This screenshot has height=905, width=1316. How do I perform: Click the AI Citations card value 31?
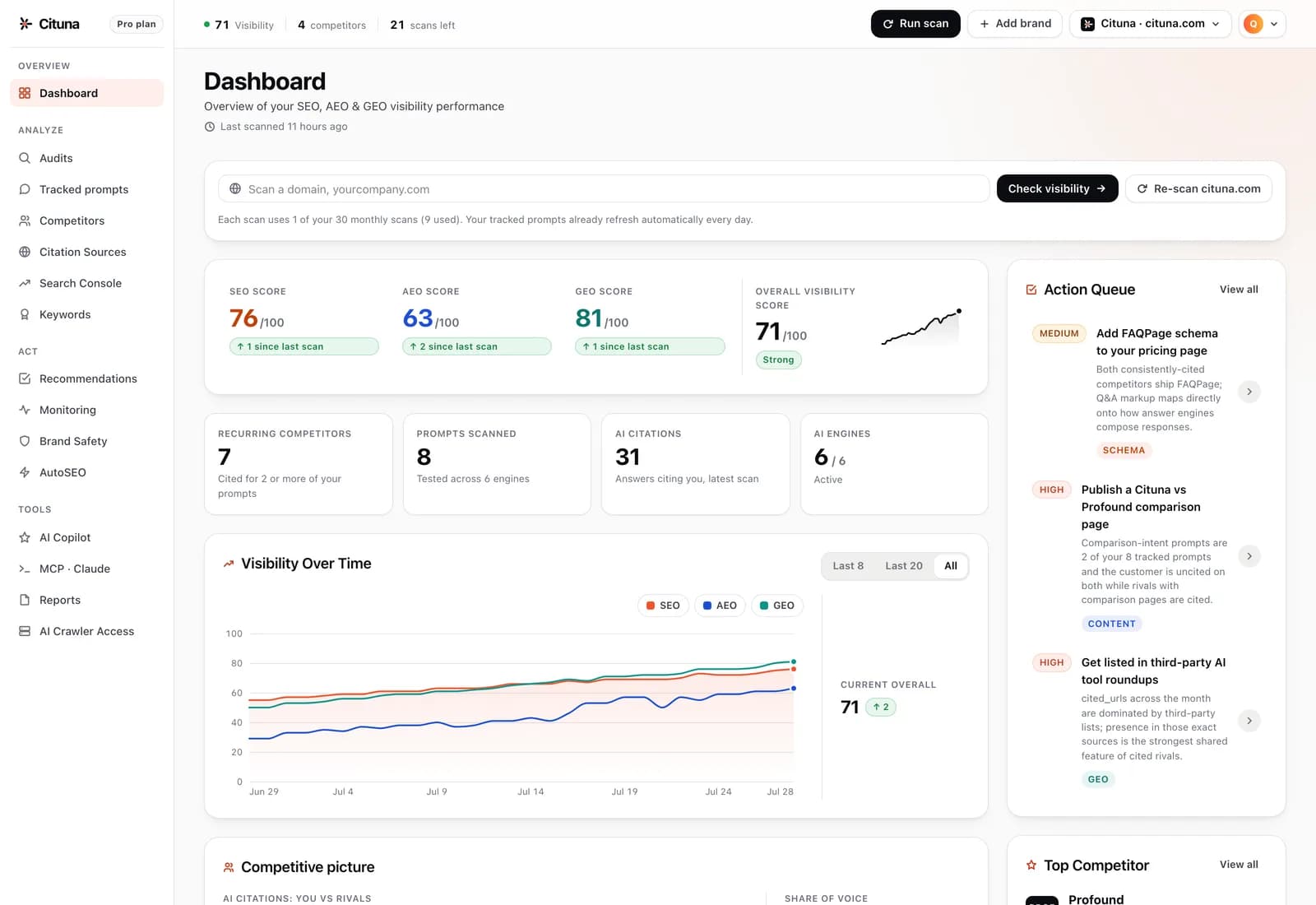tap(628, 457)
